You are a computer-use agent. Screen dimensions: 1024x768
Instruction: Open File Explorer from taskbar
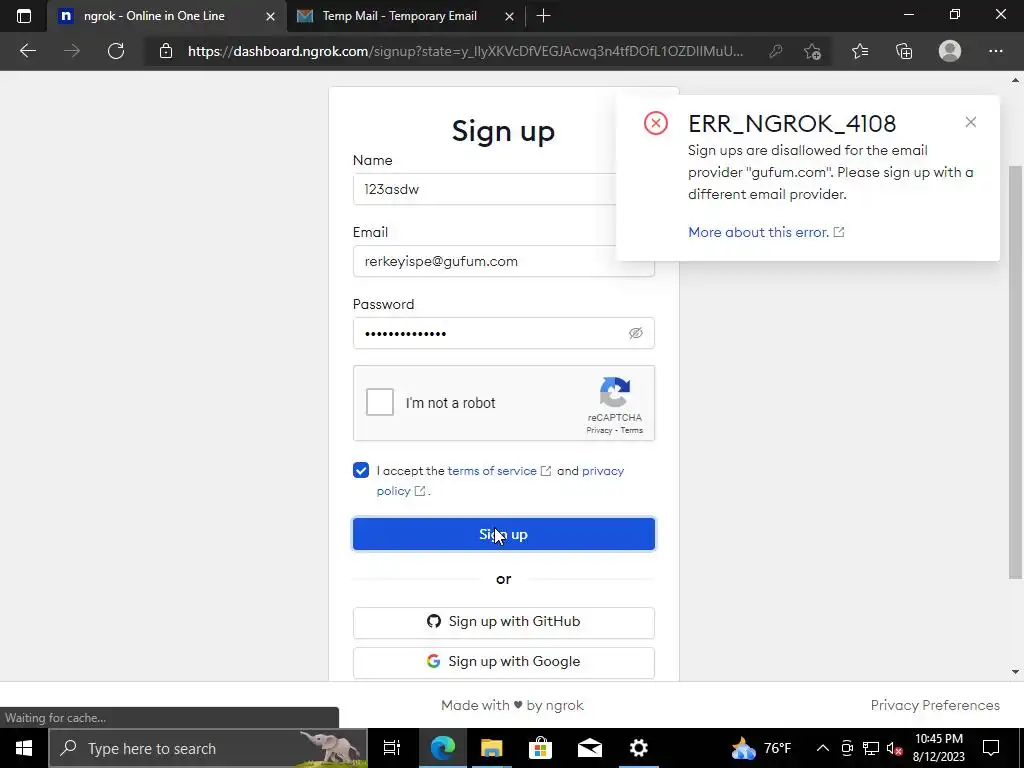[491, 748]
